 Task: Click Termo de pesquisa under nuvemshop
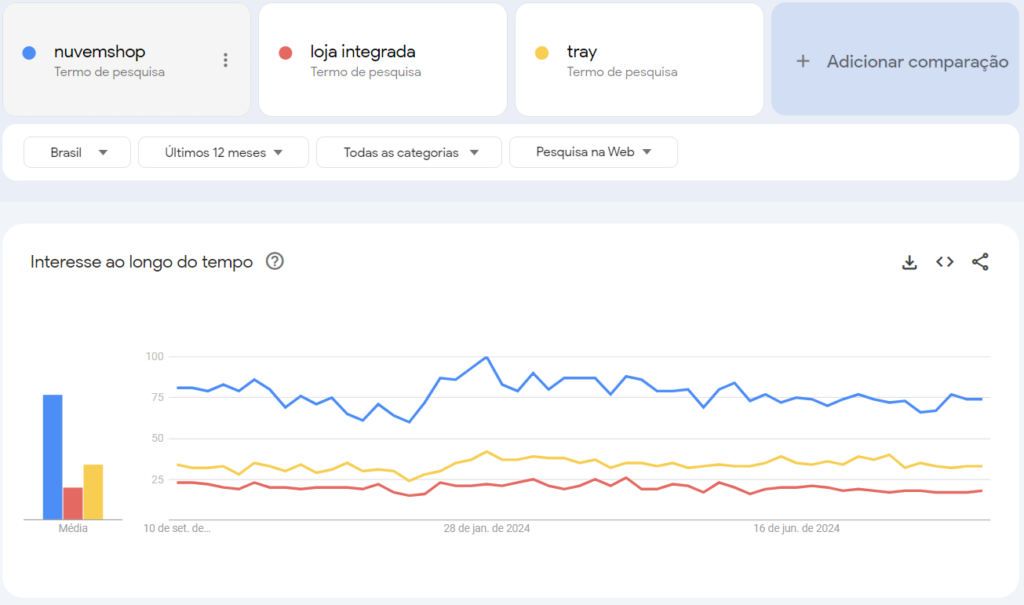pos(109,72)
